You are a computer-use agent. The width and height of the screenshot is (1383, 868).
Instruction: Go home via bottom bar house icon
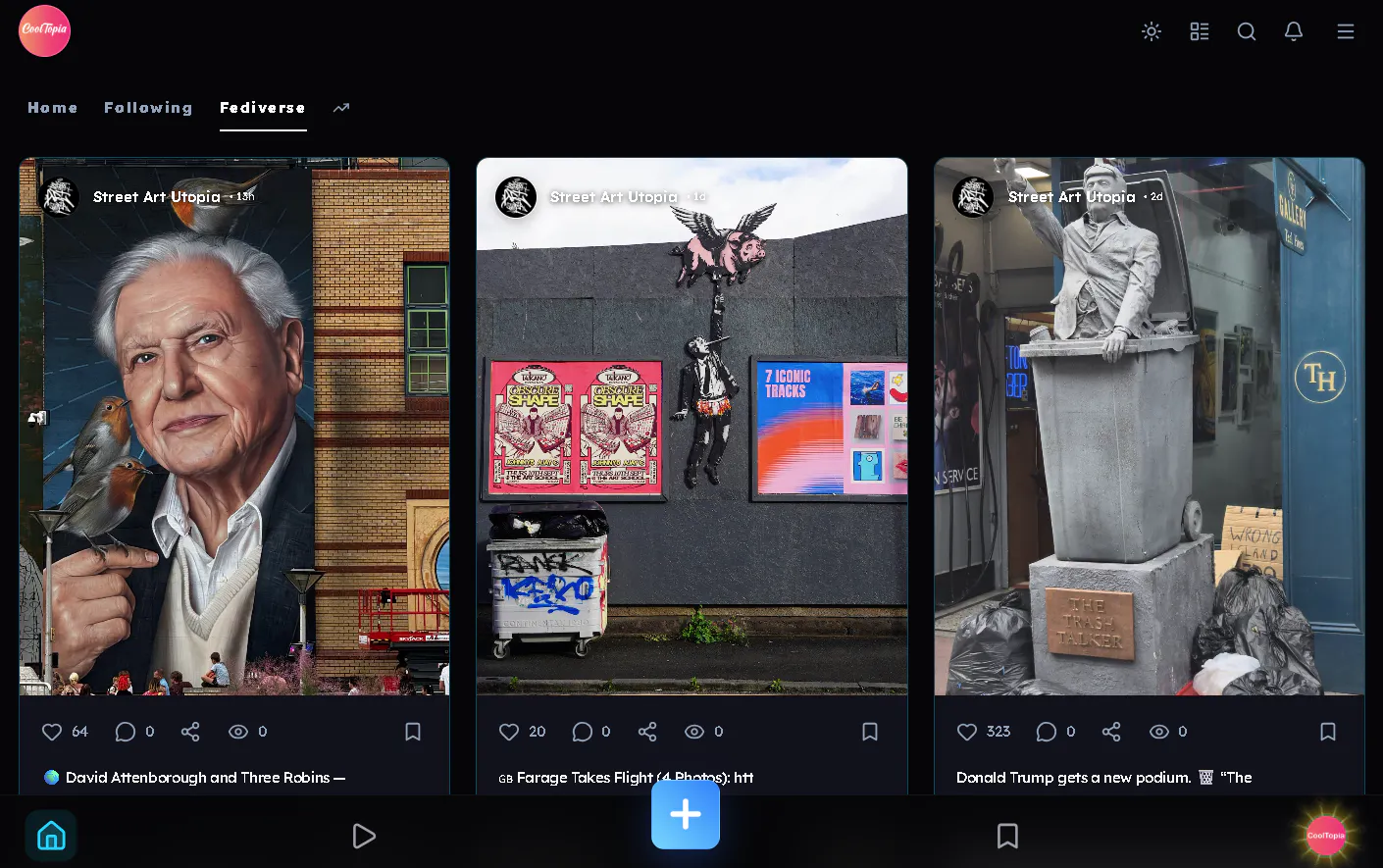pos(51,836)
